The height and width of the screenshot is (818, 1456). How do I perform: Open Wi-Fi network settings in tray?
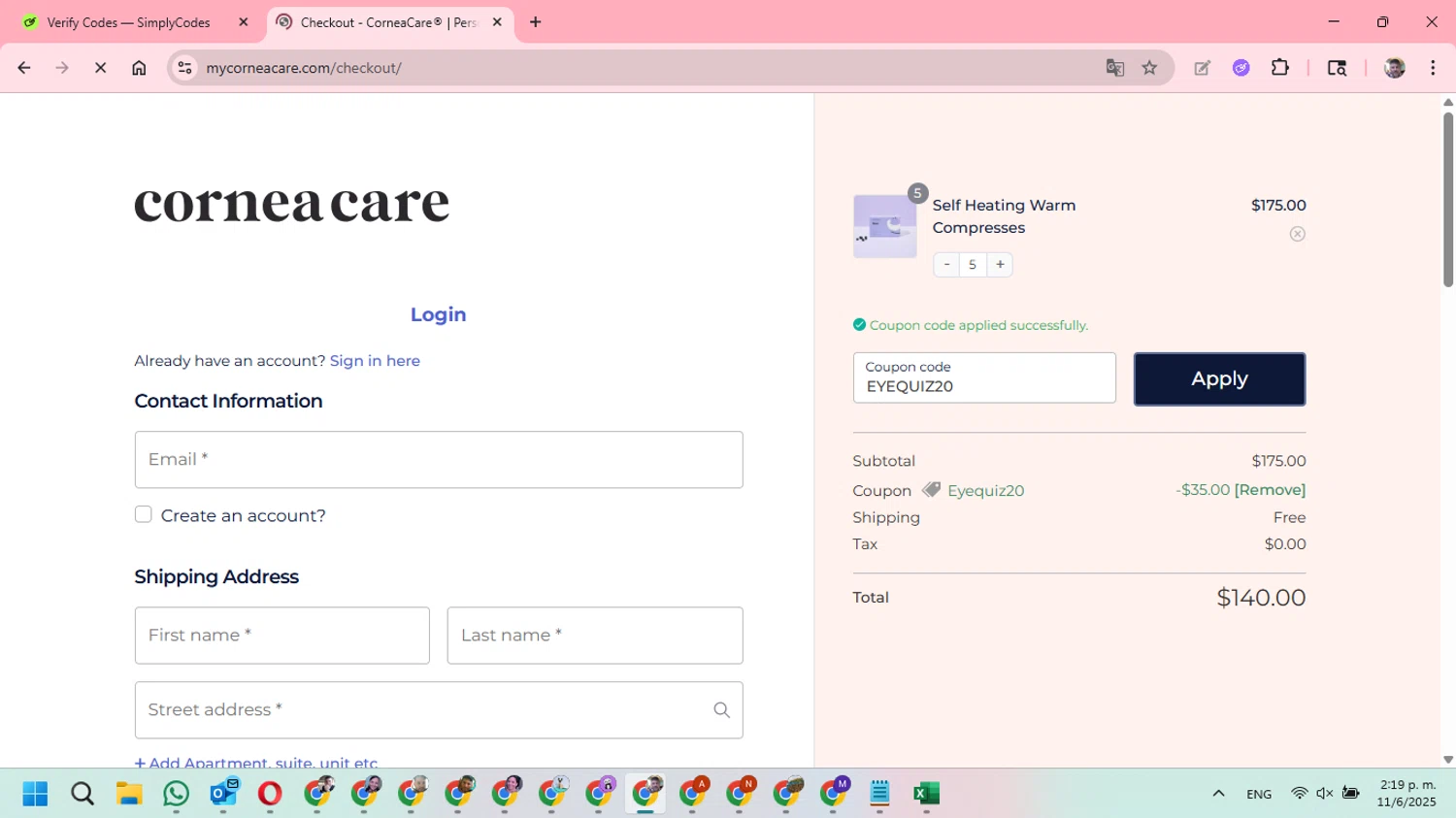click(1299, 794)
